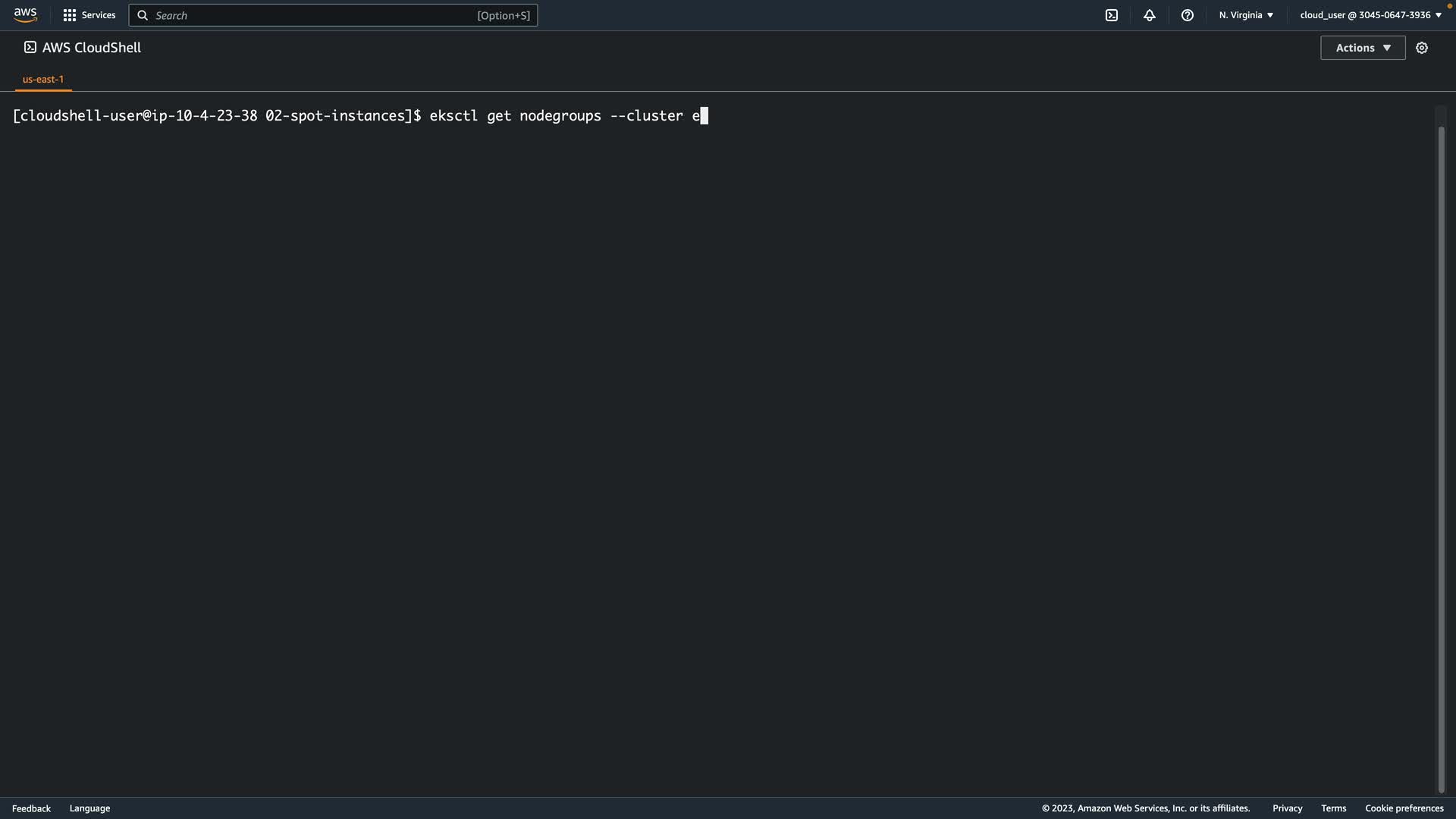This screenshot has height=819, width=1456.
Task: Open the notifications bell icon
Action: tap(1150, 15)
